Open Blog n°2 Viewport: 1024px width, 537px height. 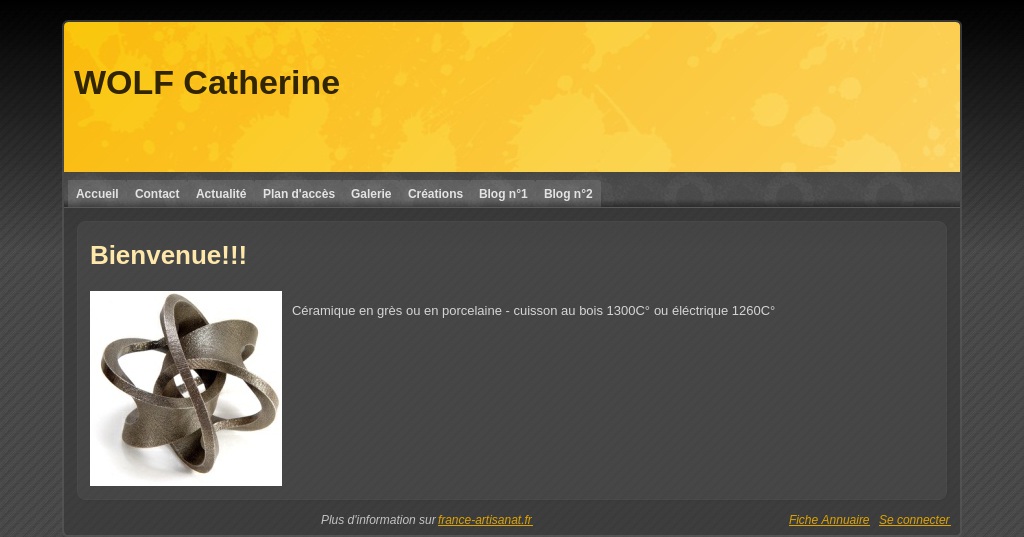(x=568, y=194)
